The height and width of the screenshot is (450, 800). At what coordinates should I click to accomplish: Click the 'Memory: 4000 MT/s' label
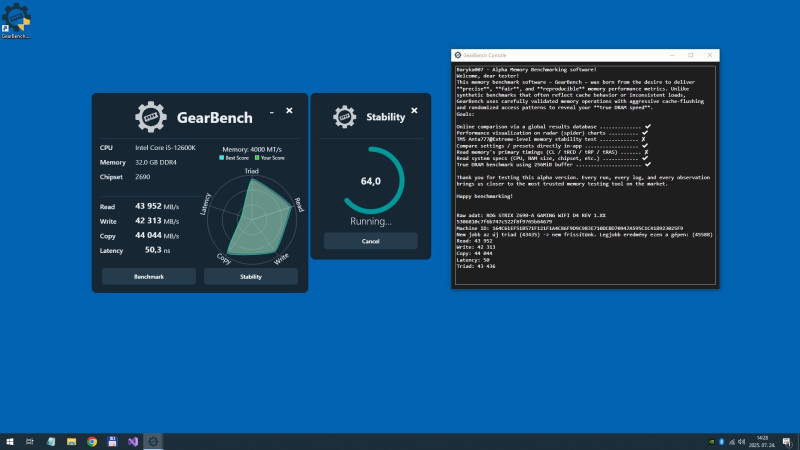252,149
